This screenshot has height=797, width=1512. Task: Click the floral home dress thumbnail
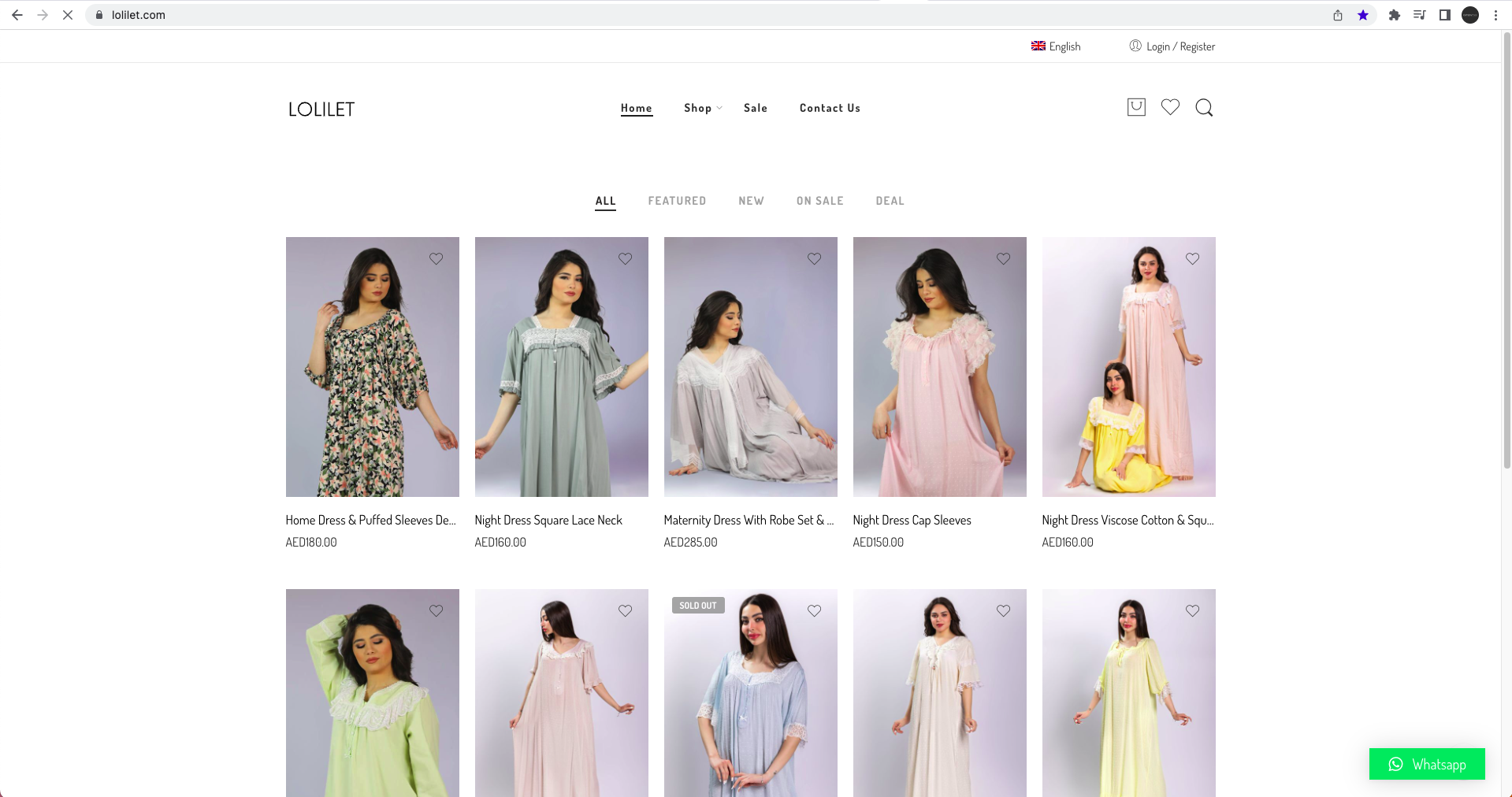[373, 367]
